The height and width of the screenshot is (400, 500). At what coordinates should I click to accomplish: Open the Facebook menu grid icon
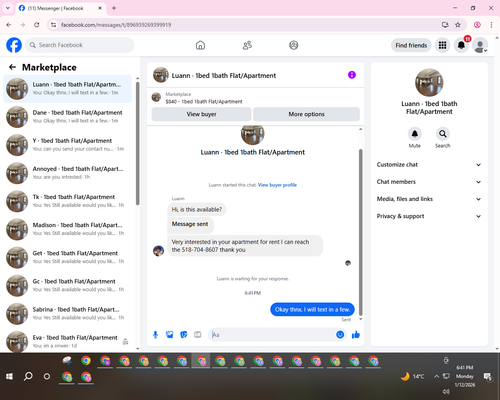442,45
